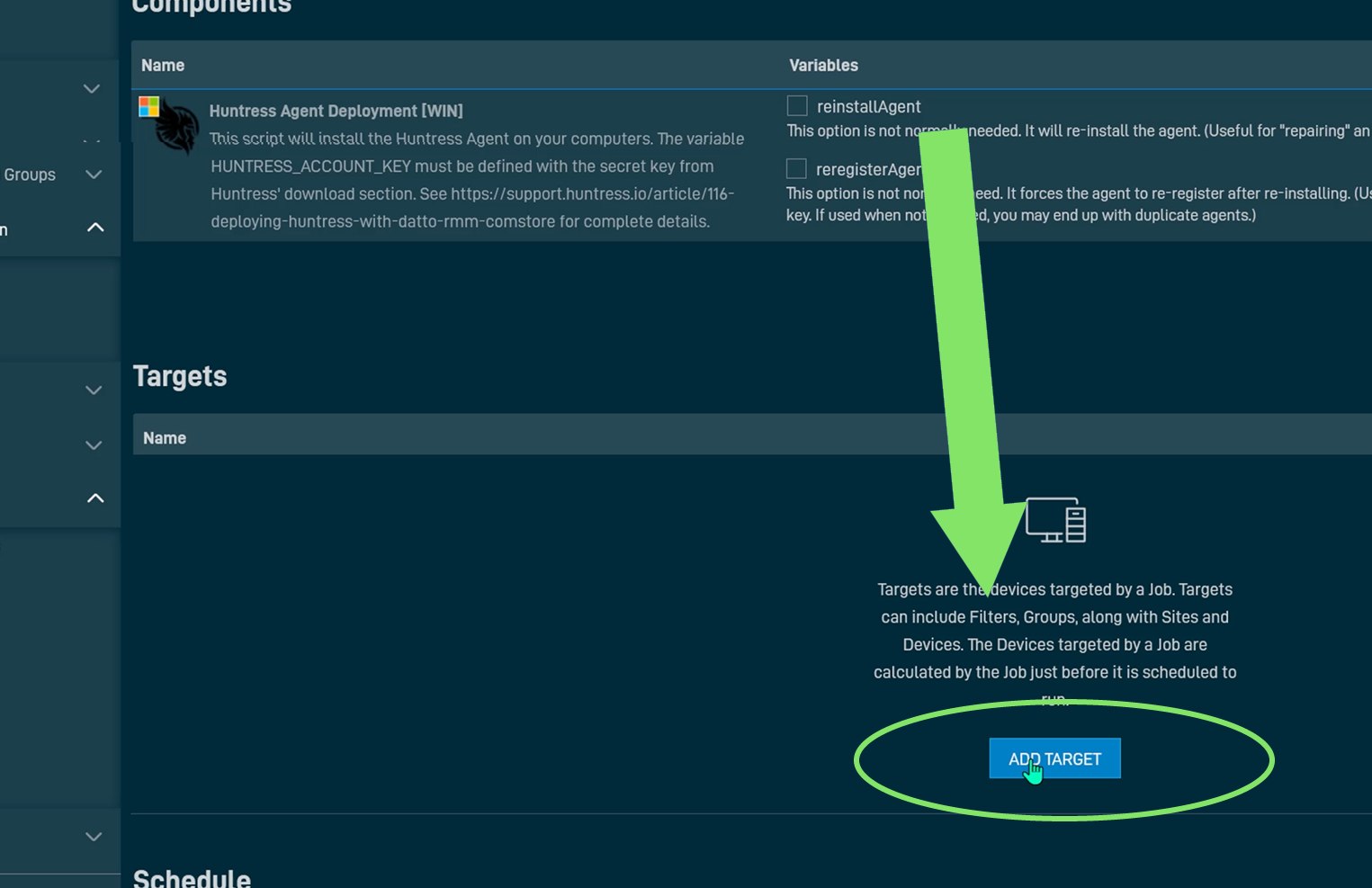
Task: Enable the reinstallAgent checkbox
Action: point(797,106)
